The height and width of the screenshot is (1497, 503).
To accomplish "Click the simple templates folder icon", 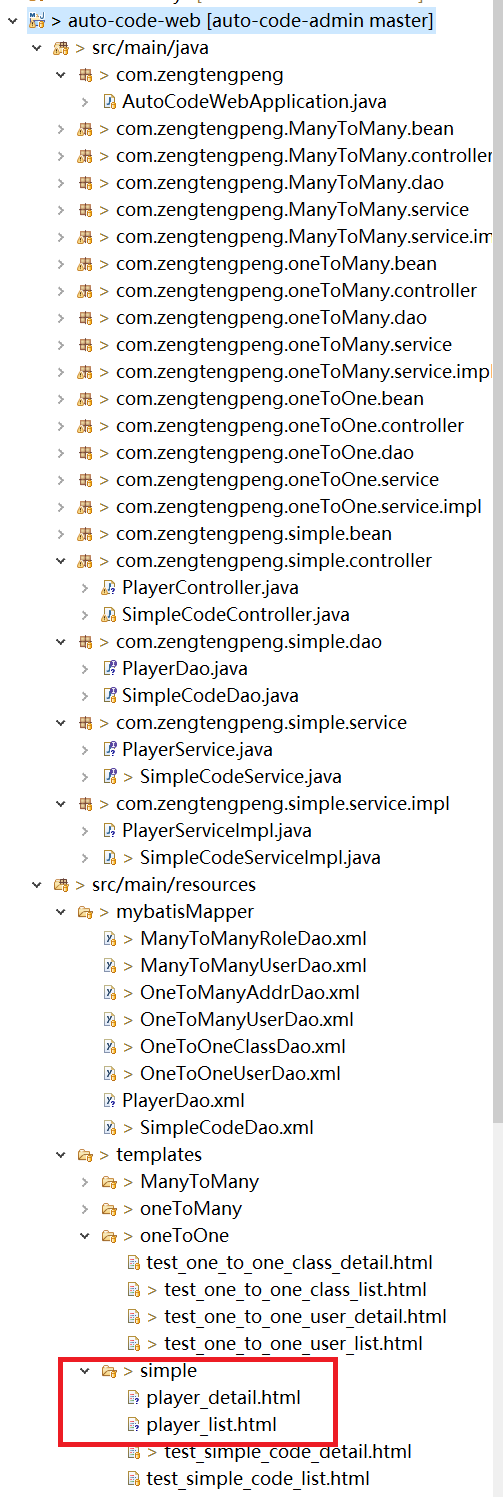I will tap(110, 1371).
